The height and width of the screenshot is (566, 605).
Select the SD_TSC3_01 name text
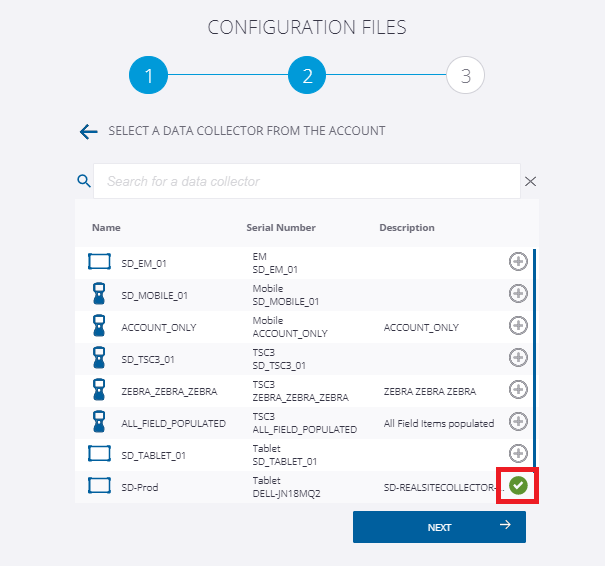(148, 360)
